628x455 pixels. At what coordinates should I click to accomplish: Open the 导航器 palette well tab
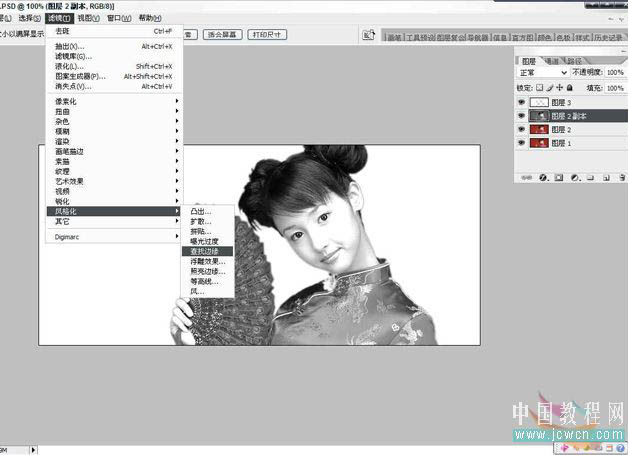click(478, 38)
